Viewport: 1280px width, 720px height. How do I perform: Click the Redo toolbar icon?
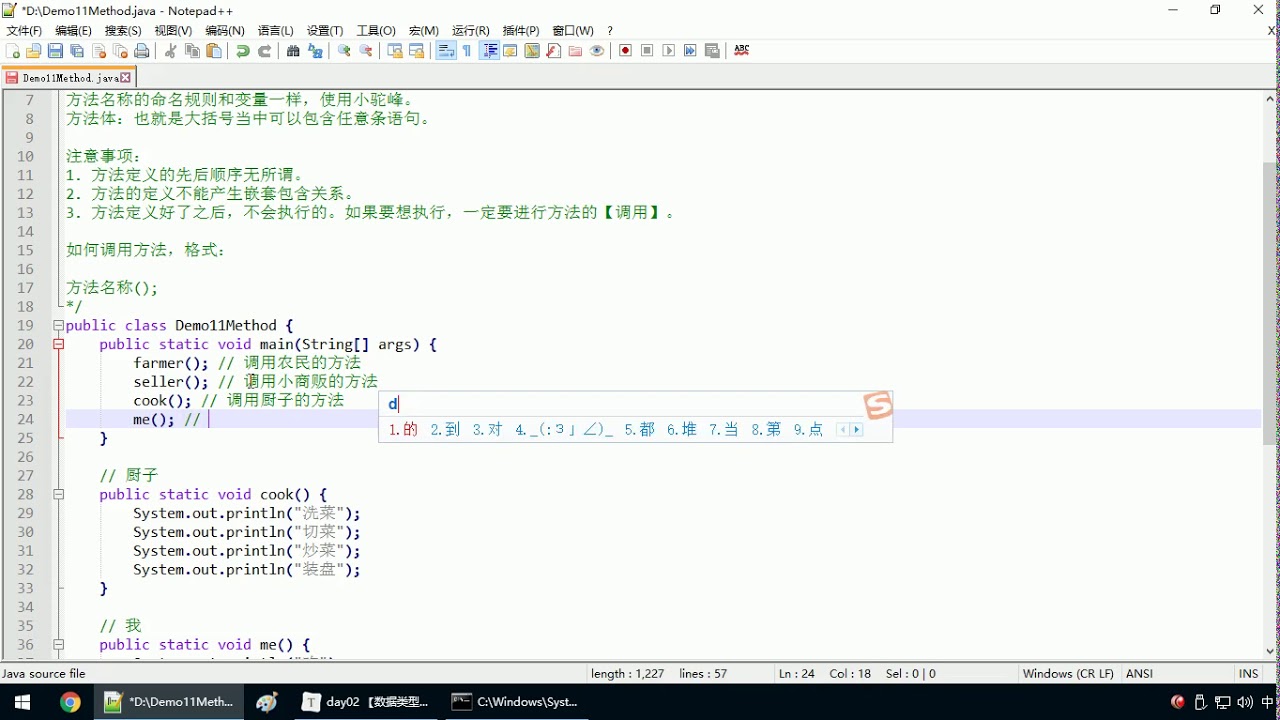(265, 50)
